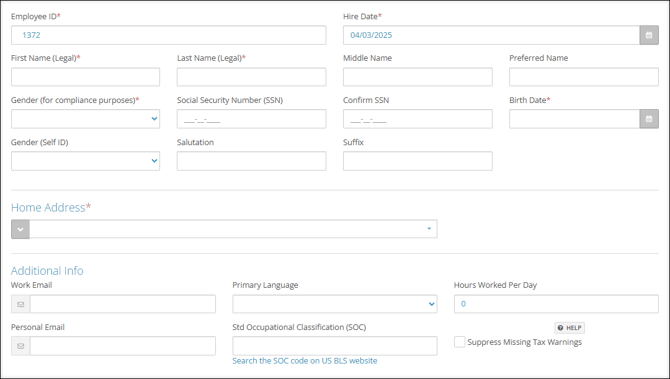Click the Suppress Missing Tax Warnings label
The image size is (670, 379).
click(524, 342)
